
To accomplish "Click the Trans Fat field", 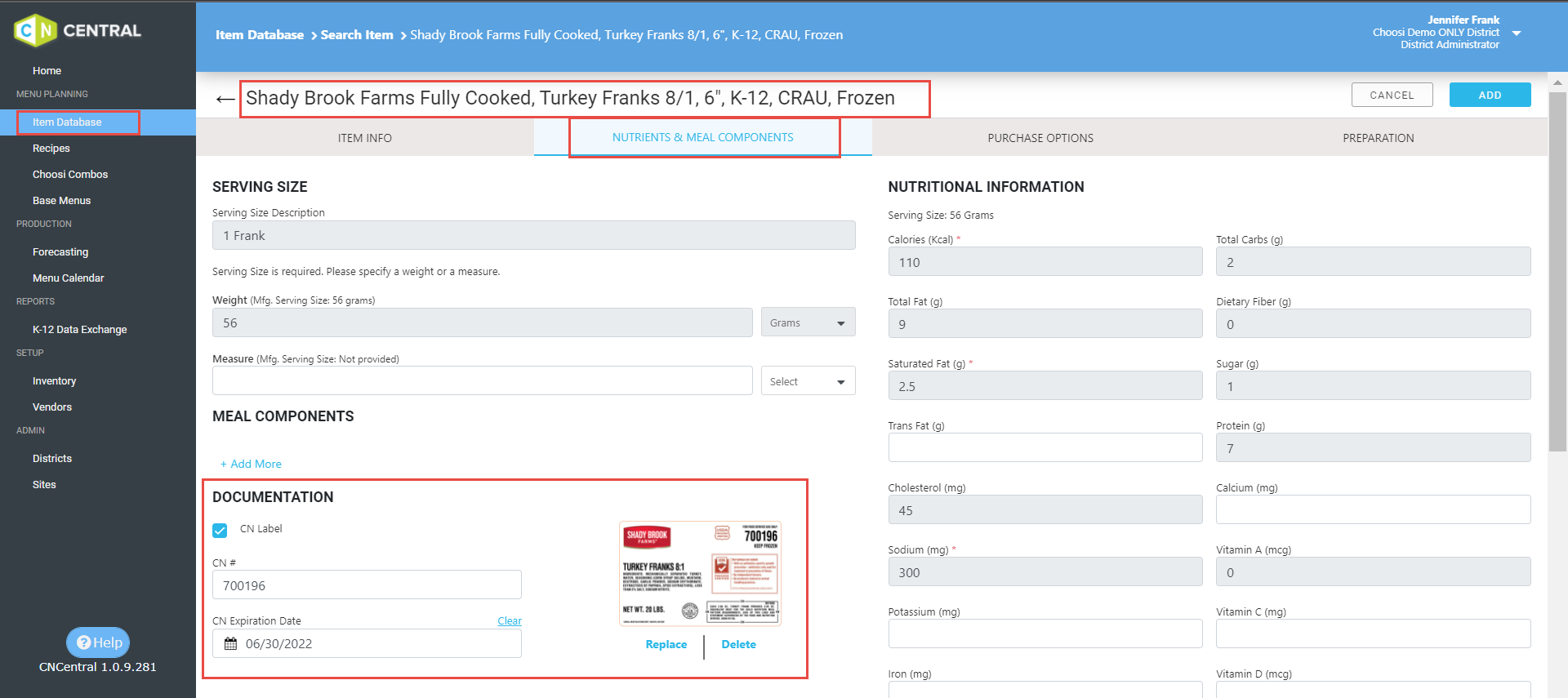I will pyautogui.click(x=1045, y=447).
